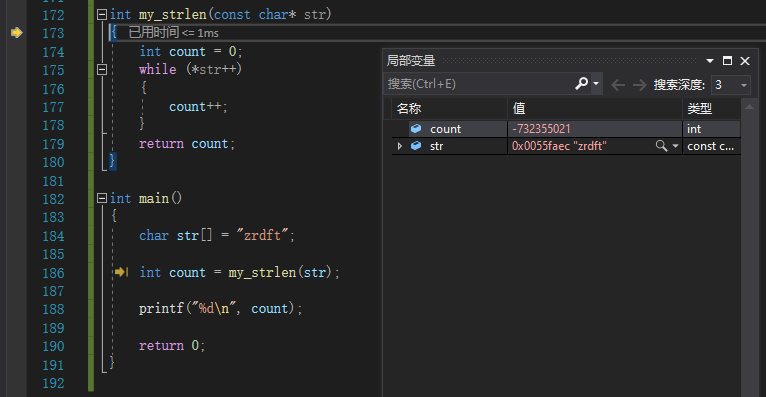This screenshot has height=397, width=766.
Task: Click the previous search result arrow
Action: pyautogui.click(x=618, y=85)
